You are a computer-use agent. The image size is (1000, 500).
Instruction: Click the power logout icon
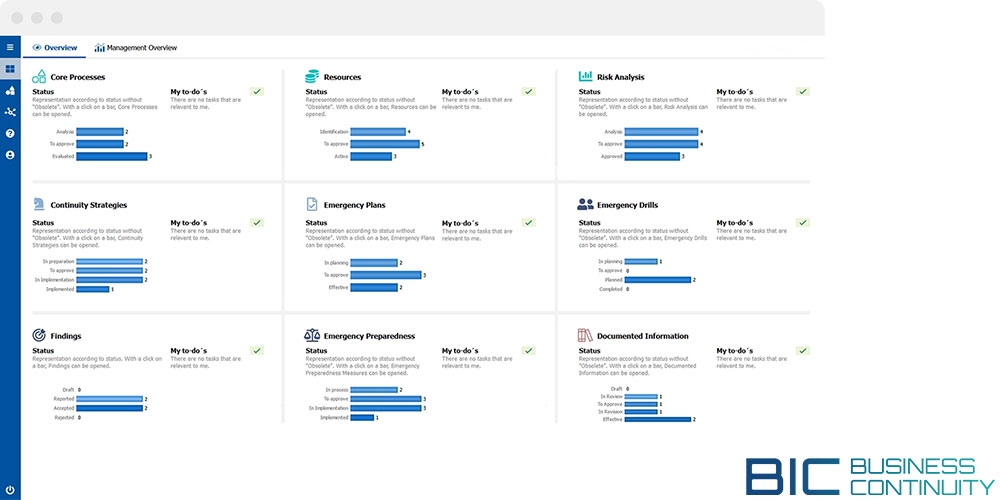pos(10,490)
